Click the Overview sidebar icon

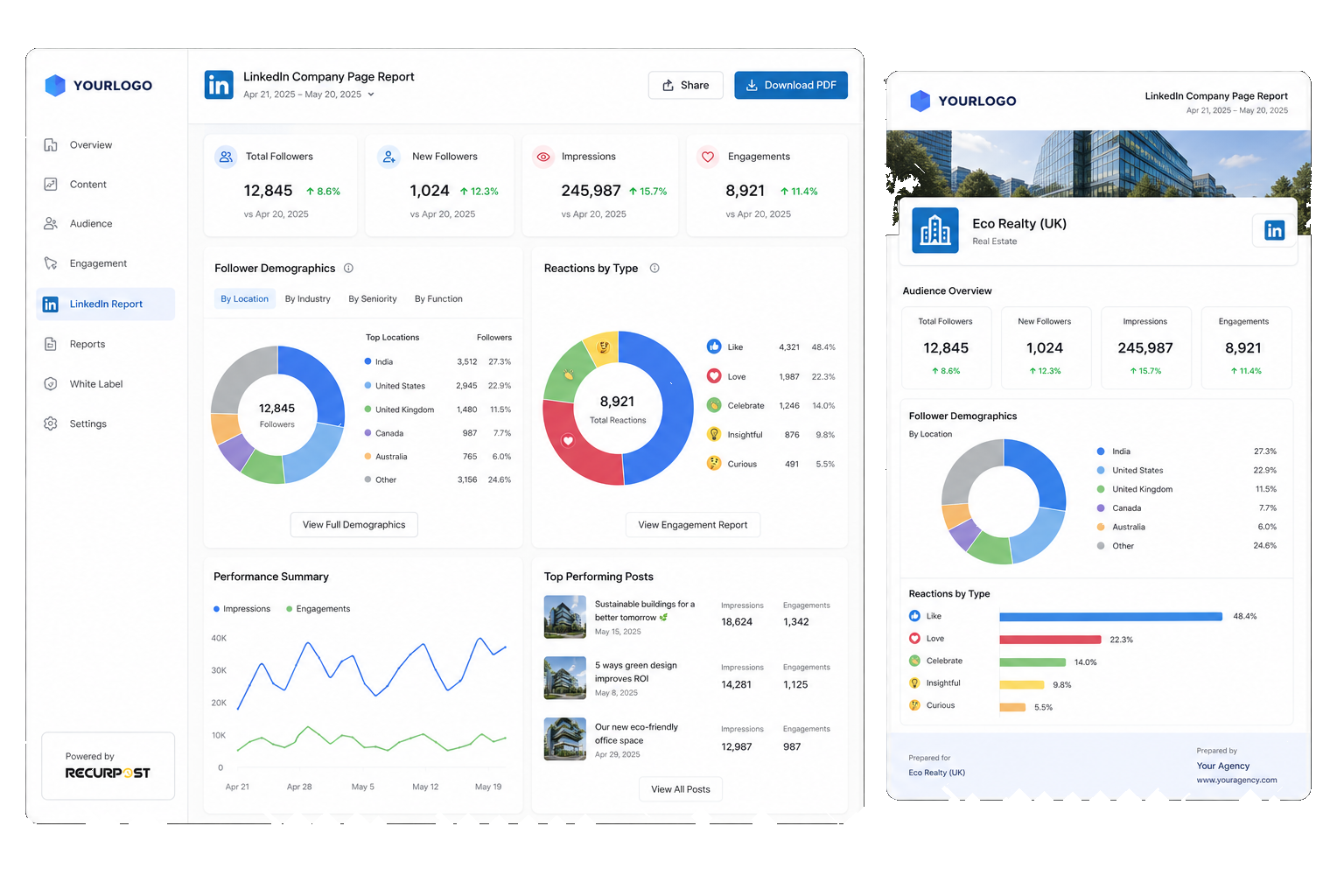[51, 145]
